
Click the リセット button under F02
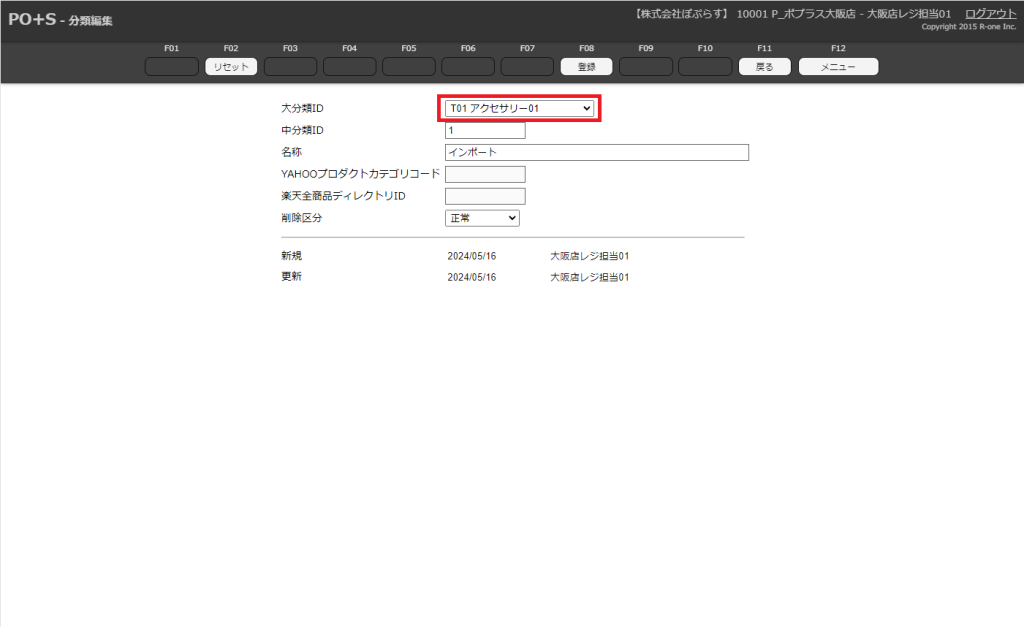point(231,67)
